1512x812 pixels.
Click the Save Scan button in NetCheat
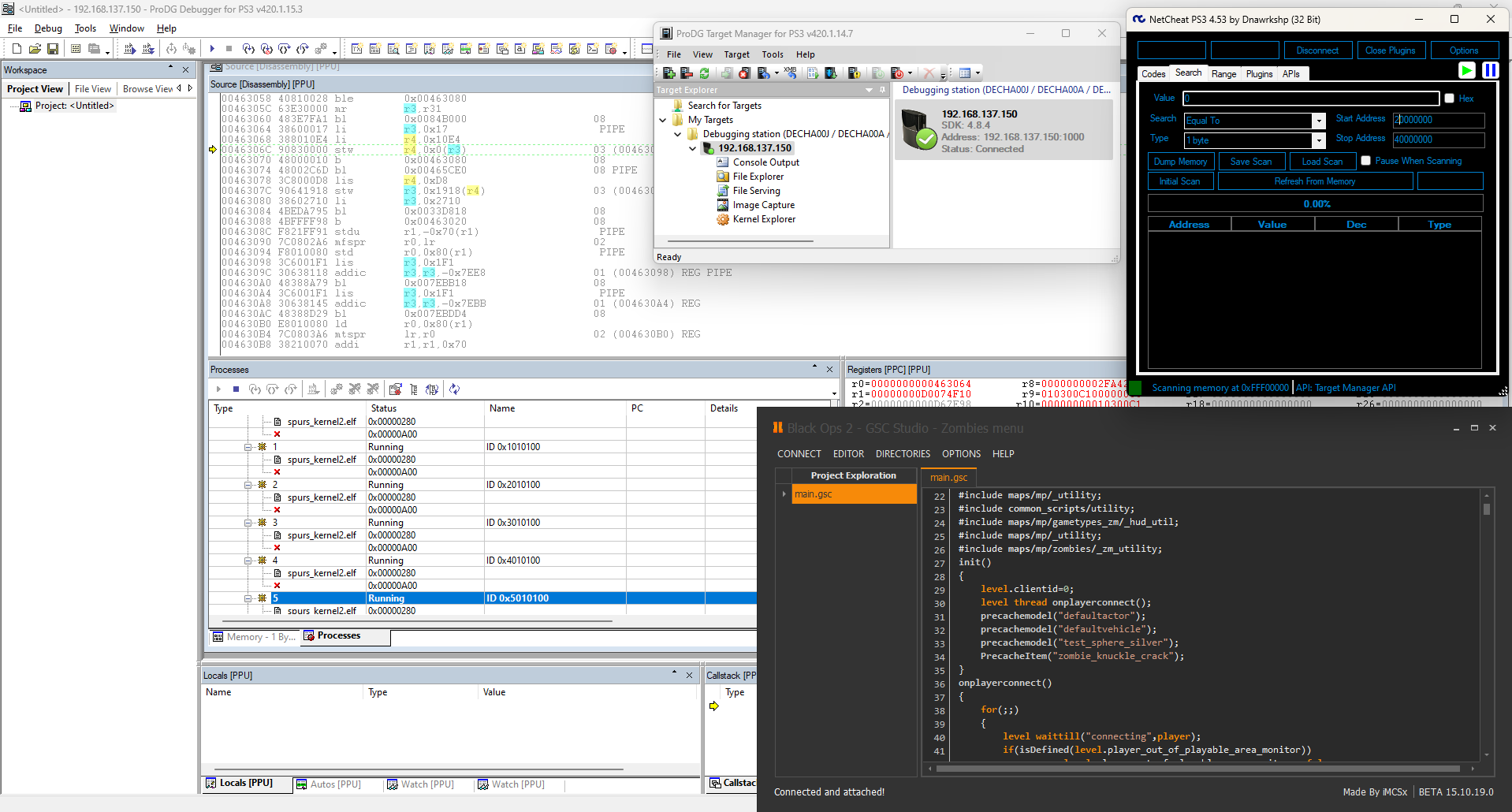click(x=1251, y=162)
